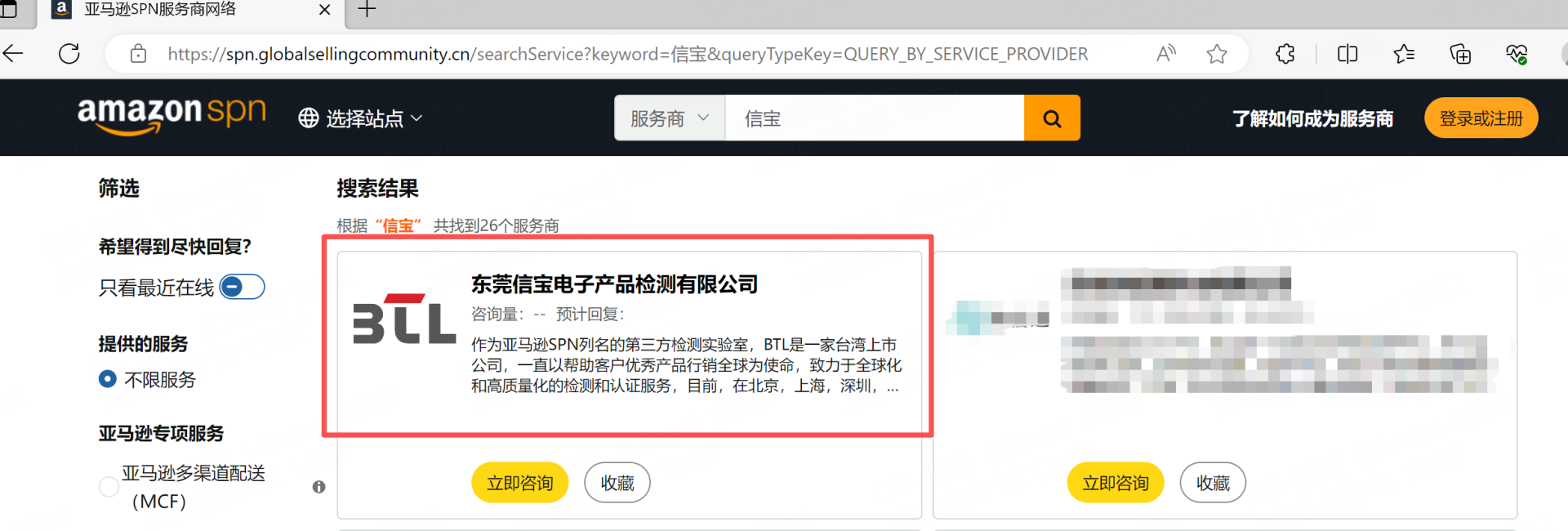1568x531 pixels.
Task: Toggle the 只看最近在线 switch
Action: 243,287
